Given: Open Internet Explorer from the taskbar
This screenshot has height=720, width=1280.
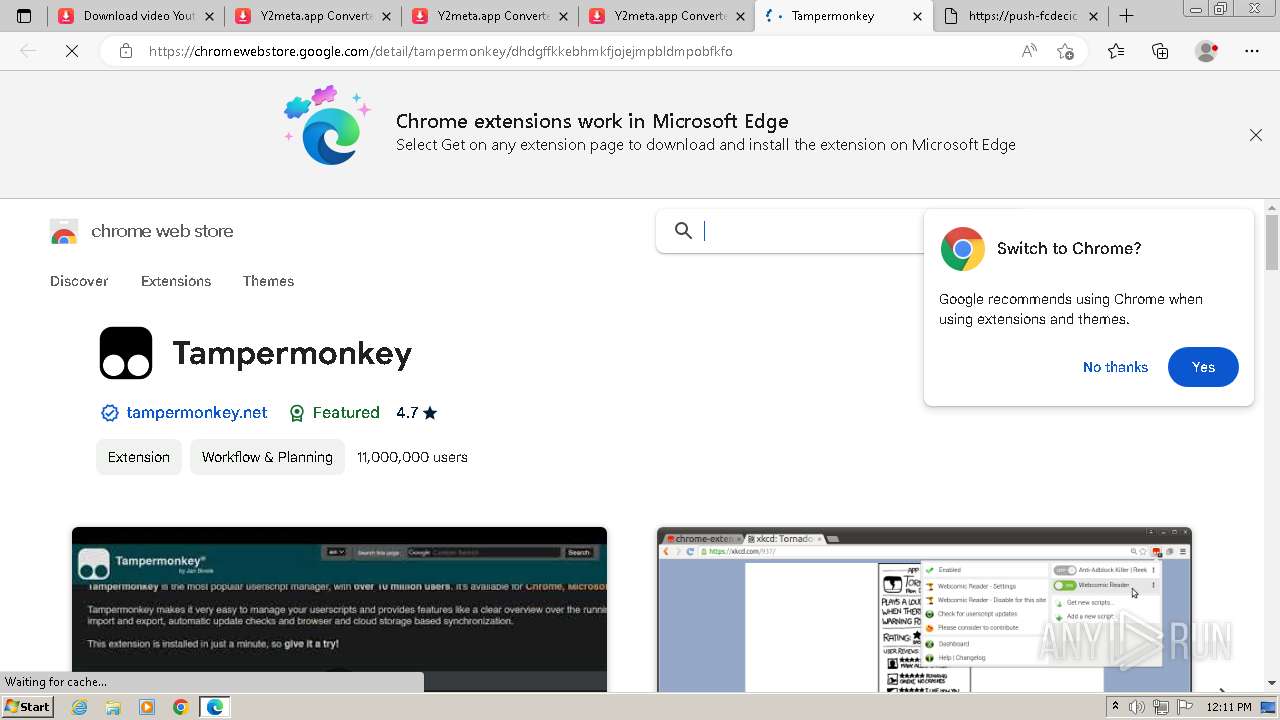Looking at the screenshot, I should coord(80,707).
